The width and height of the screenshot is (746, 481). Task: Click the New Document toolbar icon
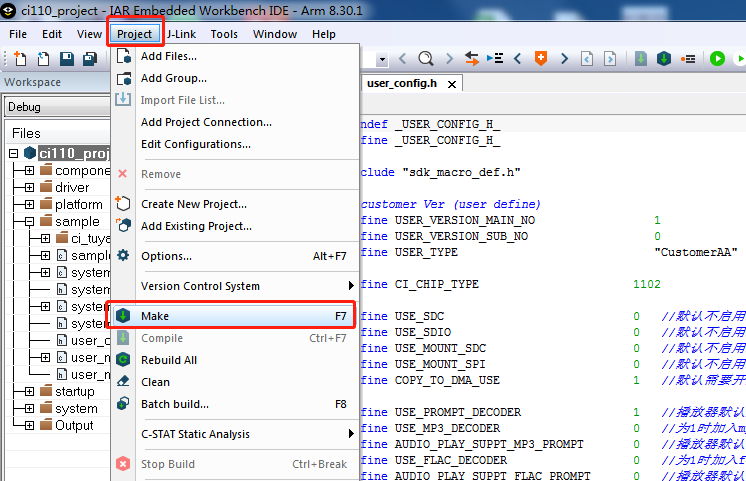click(x=20, y=59)
